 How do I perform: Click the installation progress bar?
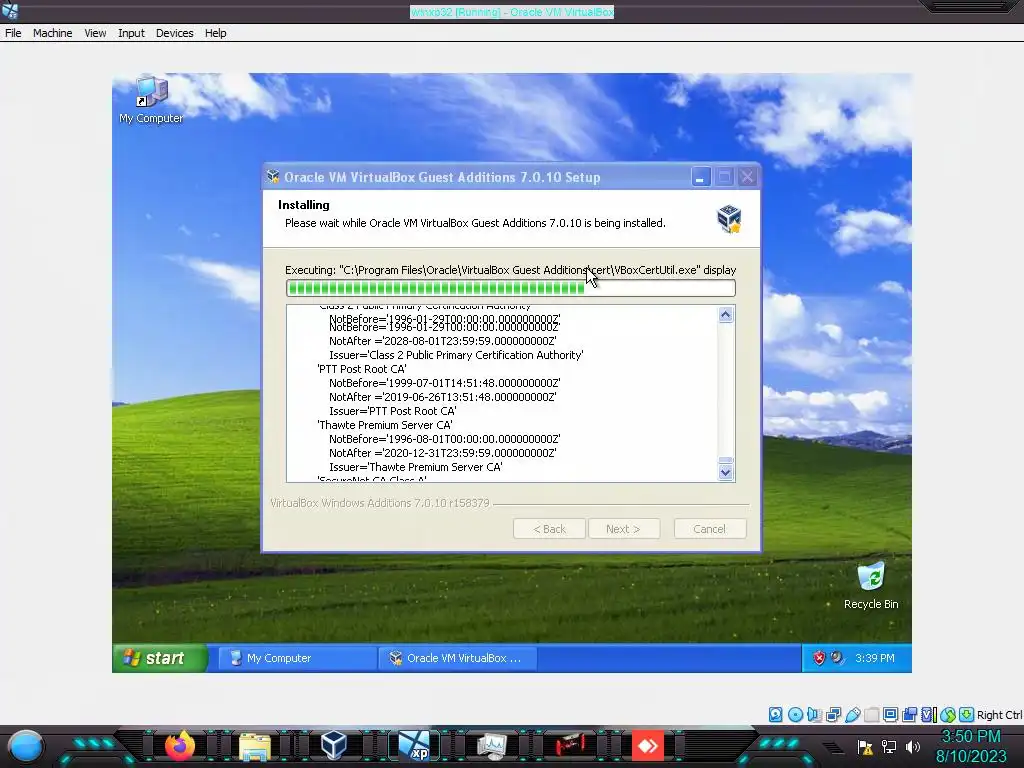[x=511, y=288]
